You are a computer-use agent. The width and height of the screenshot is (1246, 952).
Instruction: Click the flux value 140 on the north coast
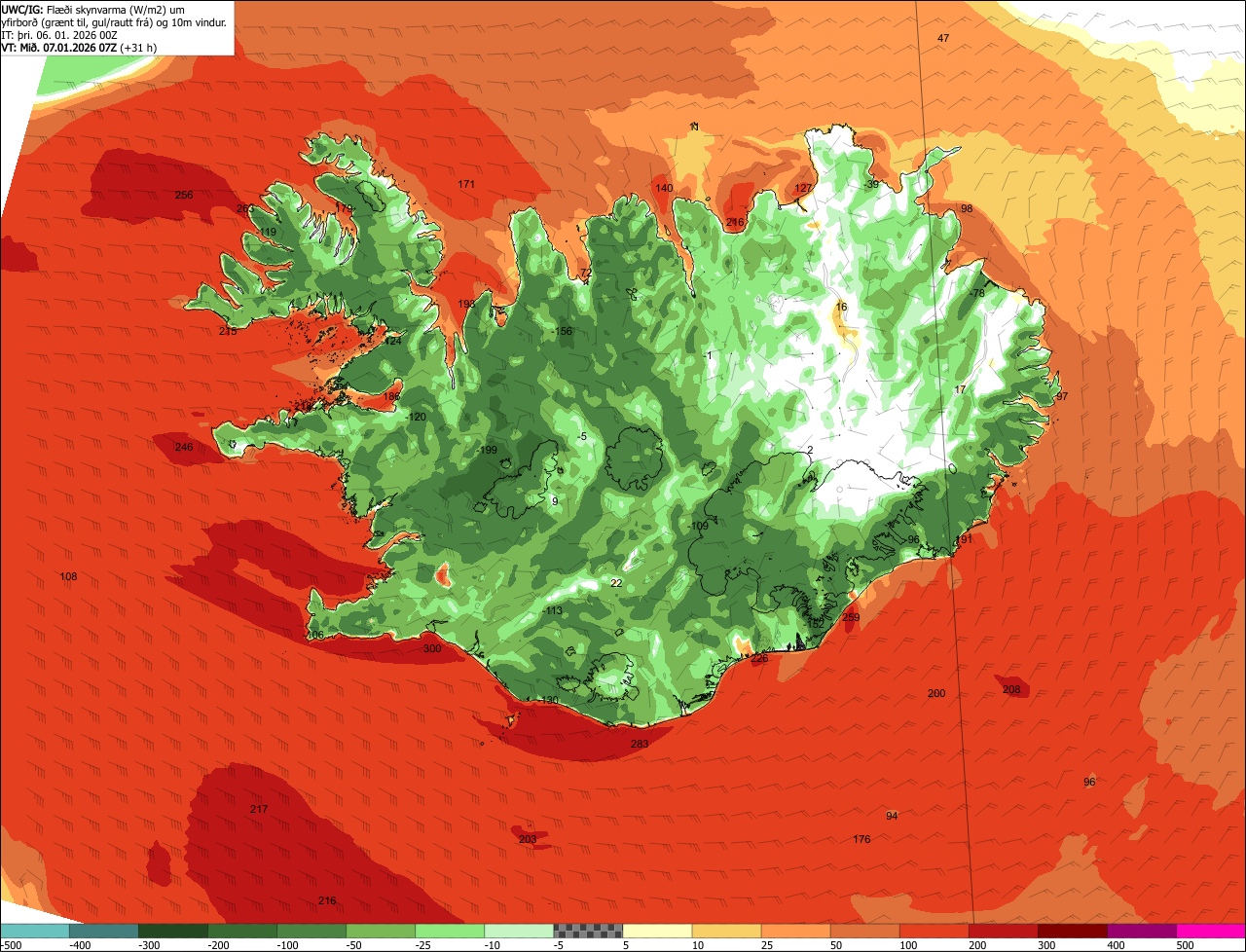tap(664, 188)
